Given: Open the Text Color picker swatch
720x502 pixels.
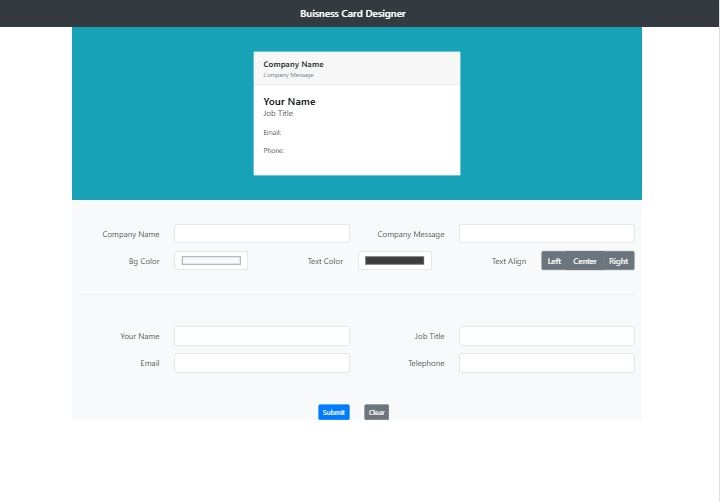Looking at the screenshot, I should (394, 260).
